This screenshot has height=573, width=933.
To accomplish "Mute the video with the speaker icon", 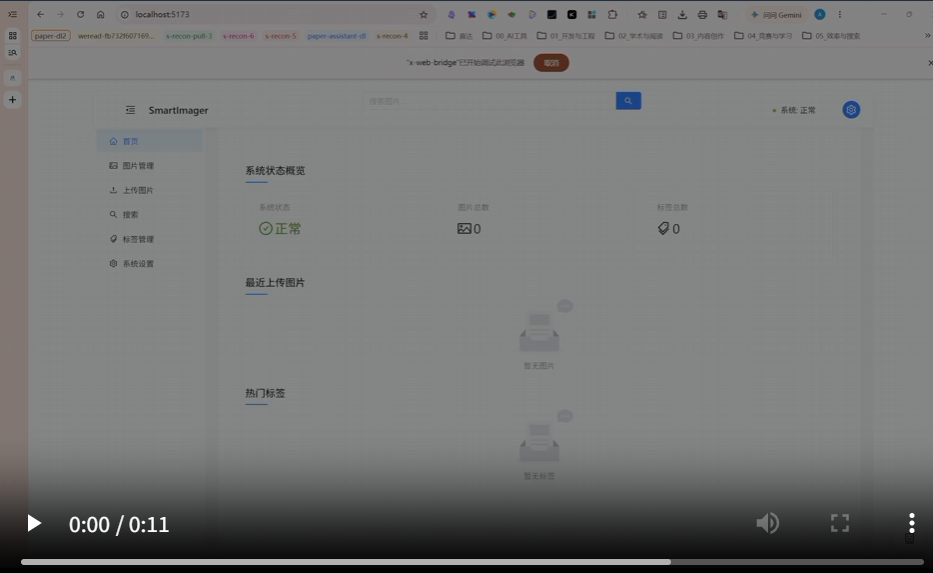I will point(768,523).
